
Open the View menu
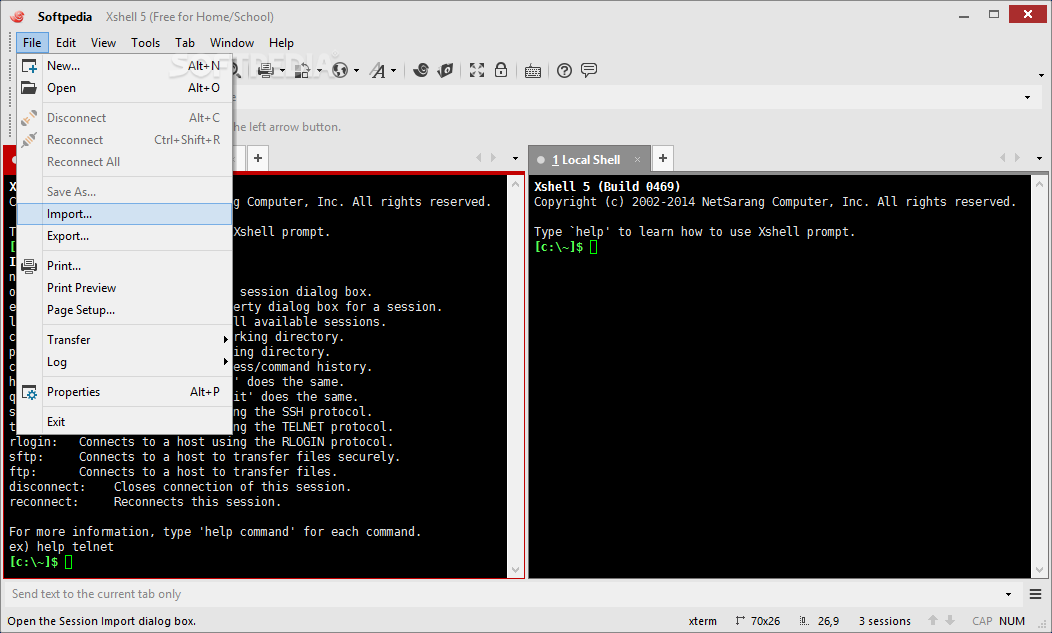click(103, 42)
